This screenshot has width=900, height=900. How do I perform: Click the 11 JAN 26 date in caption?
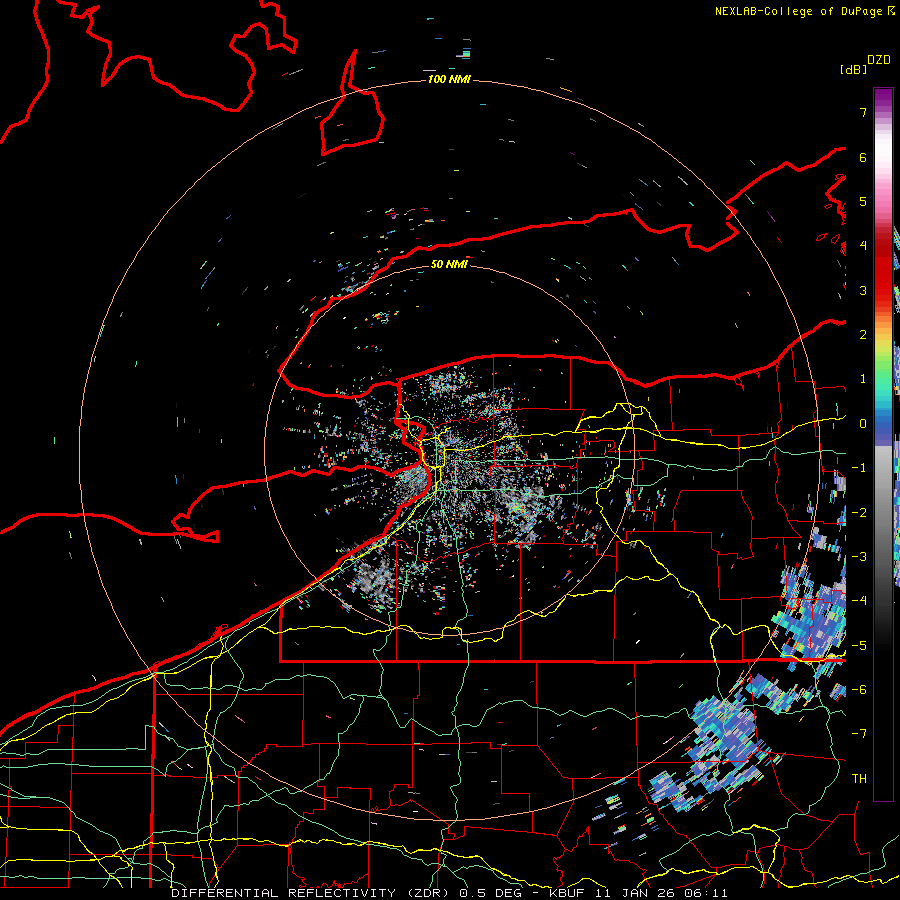click(x=635, y=893)
